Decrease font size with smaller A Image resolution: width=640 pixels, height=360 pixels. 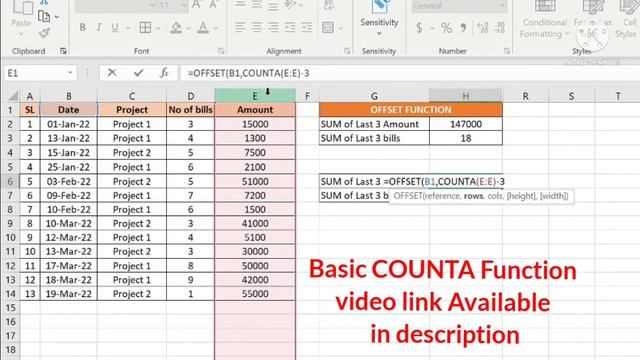213,5
